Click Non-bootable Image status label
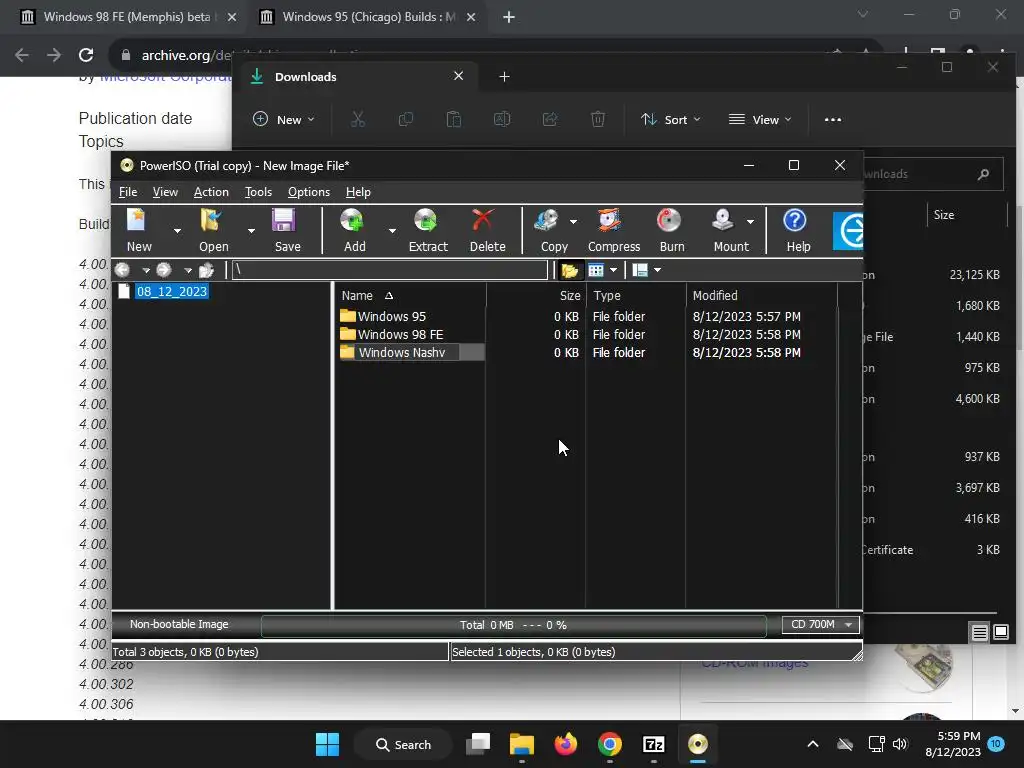Screen dimensions: 1024x768 [179, 624]
